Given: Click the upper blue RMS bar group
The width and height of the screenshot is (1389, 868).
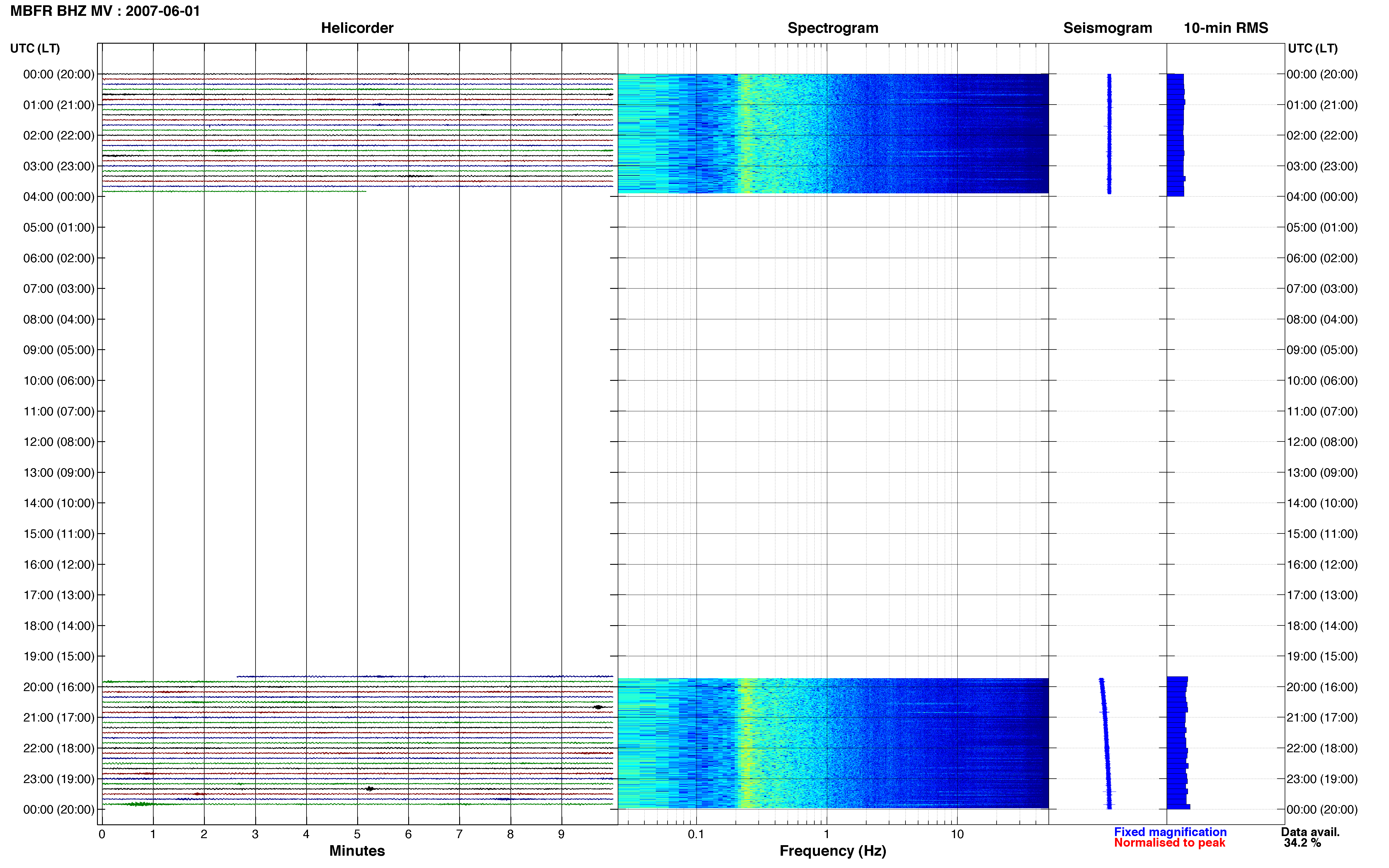Looking at the screenshot, I should 1175,135.
